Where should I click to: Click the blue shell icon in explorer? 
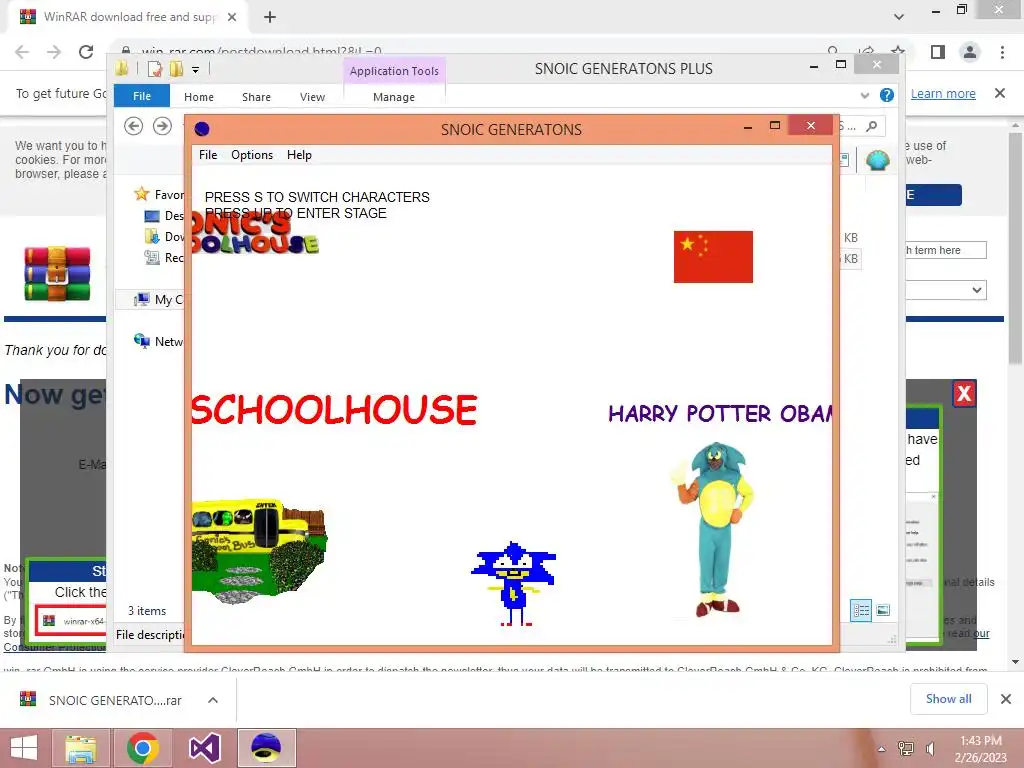click(x=878, y=160)
